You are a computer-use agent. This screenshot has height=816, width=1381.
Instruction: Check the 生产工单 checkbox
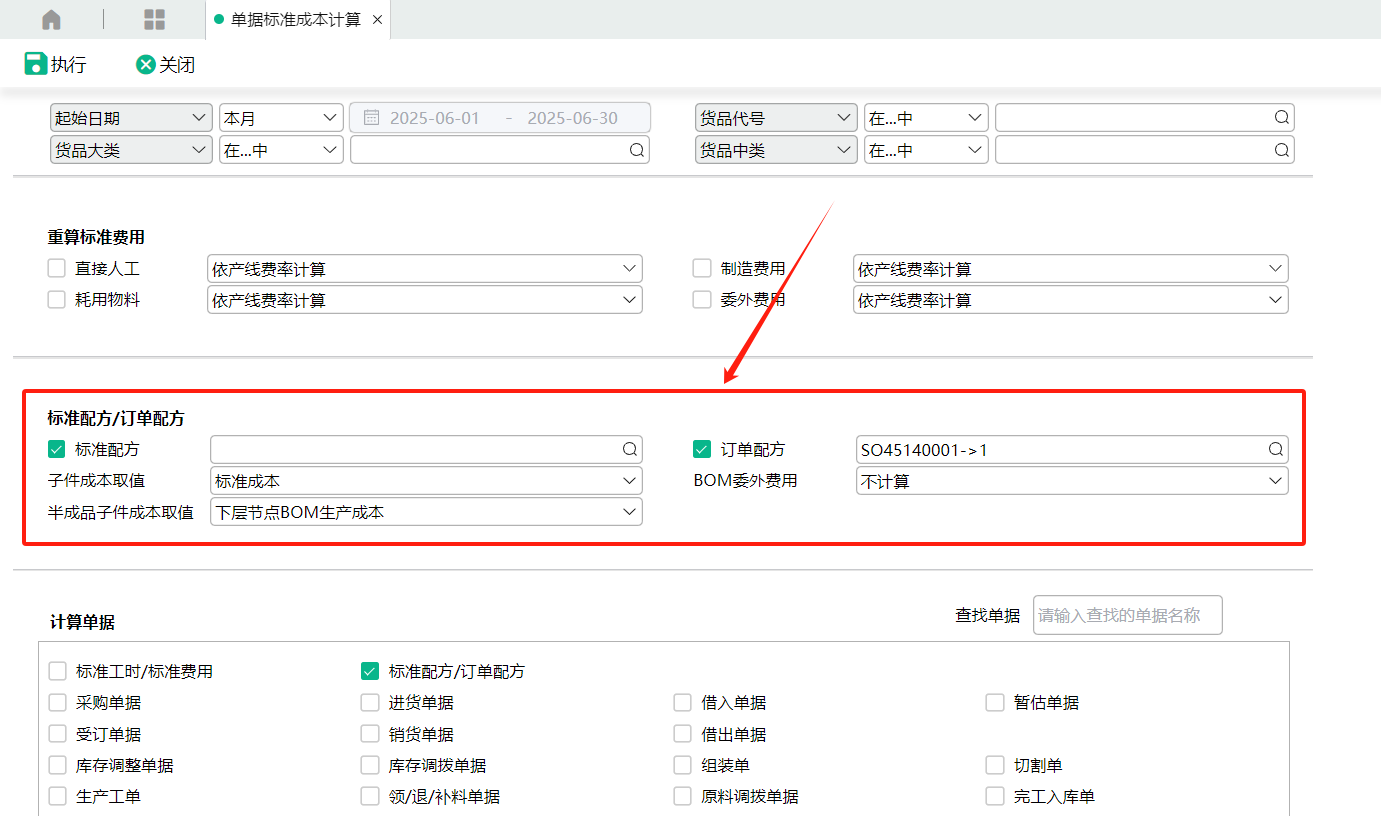(x=57, y=796)
